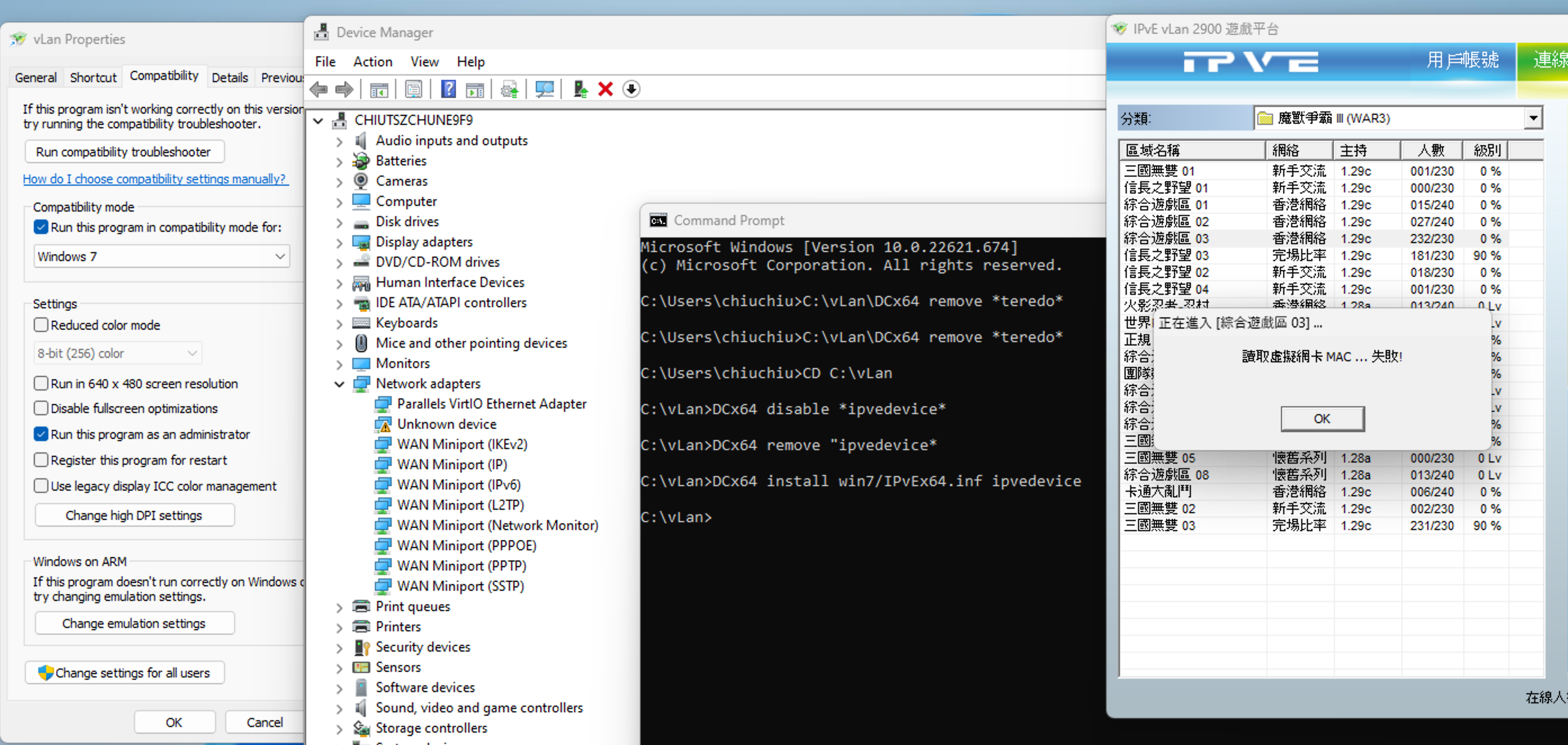Click Show/Hide Console Tree toolbar icon
The height and width of the screenshot is (745, 1568).
(379, 89)
